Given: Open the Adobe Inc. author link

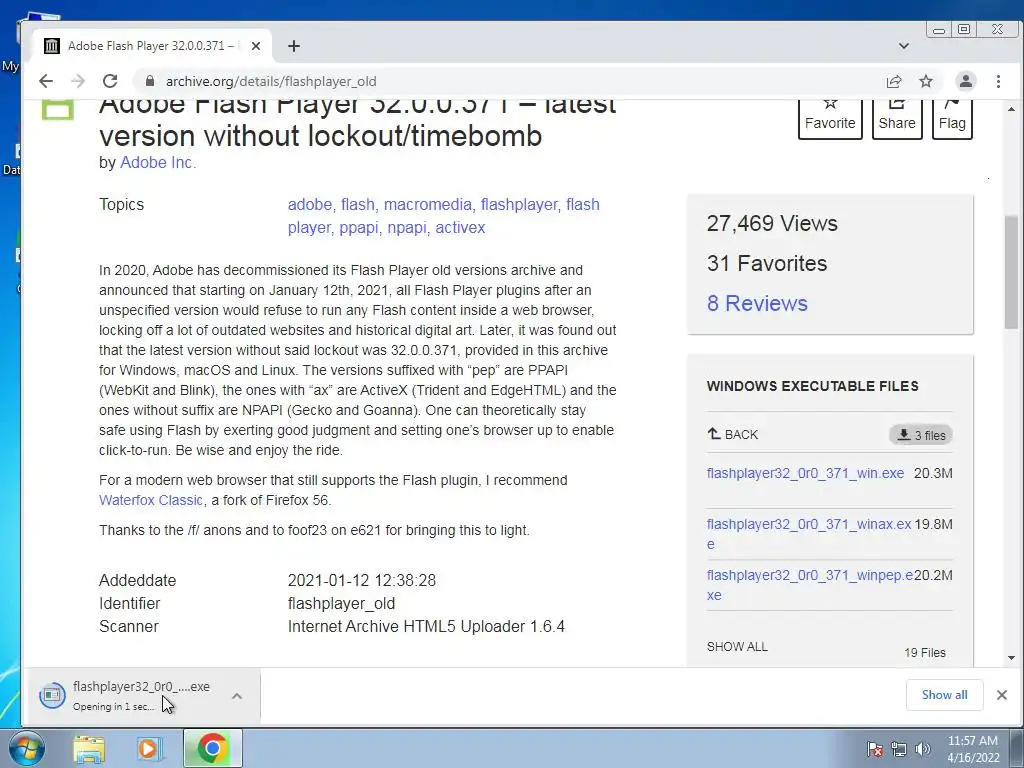Looking at the screenshot, I should (158, 163).
